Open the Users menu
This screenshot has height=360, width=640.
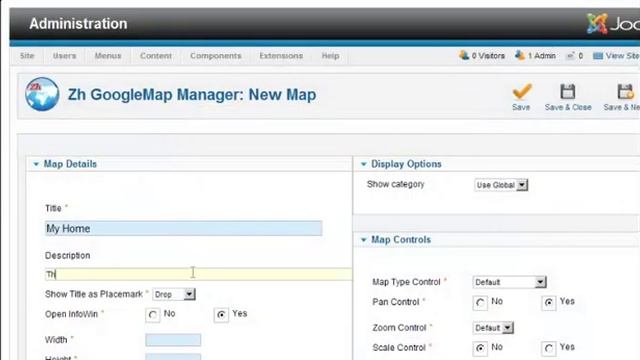(x=64, y=56)
